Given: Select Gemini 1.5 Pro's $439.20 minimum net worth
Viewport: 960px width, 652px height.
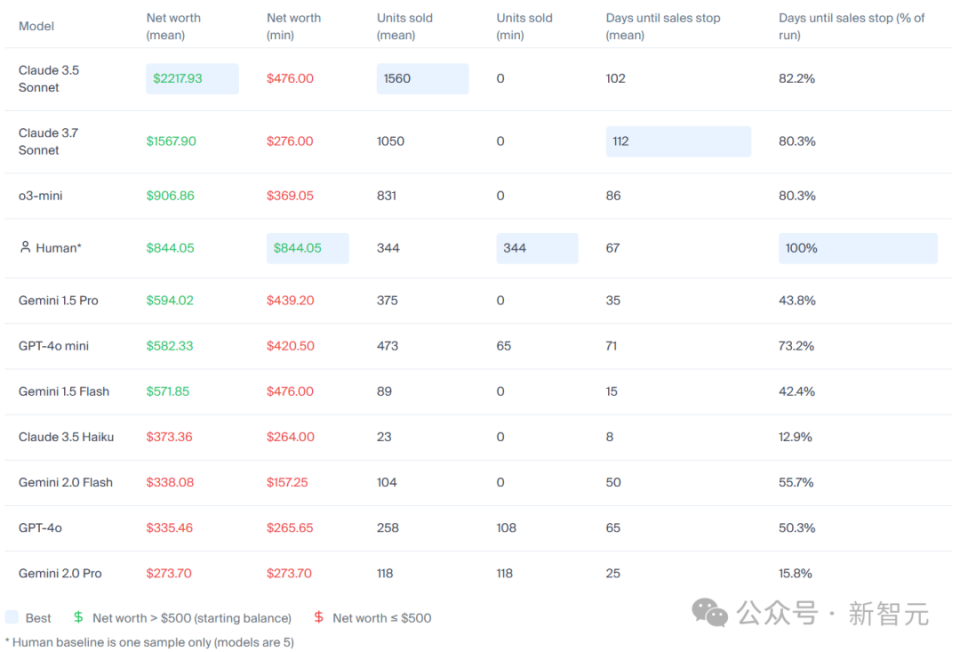Looking at the screenshot, I should (x=290, y=301).
